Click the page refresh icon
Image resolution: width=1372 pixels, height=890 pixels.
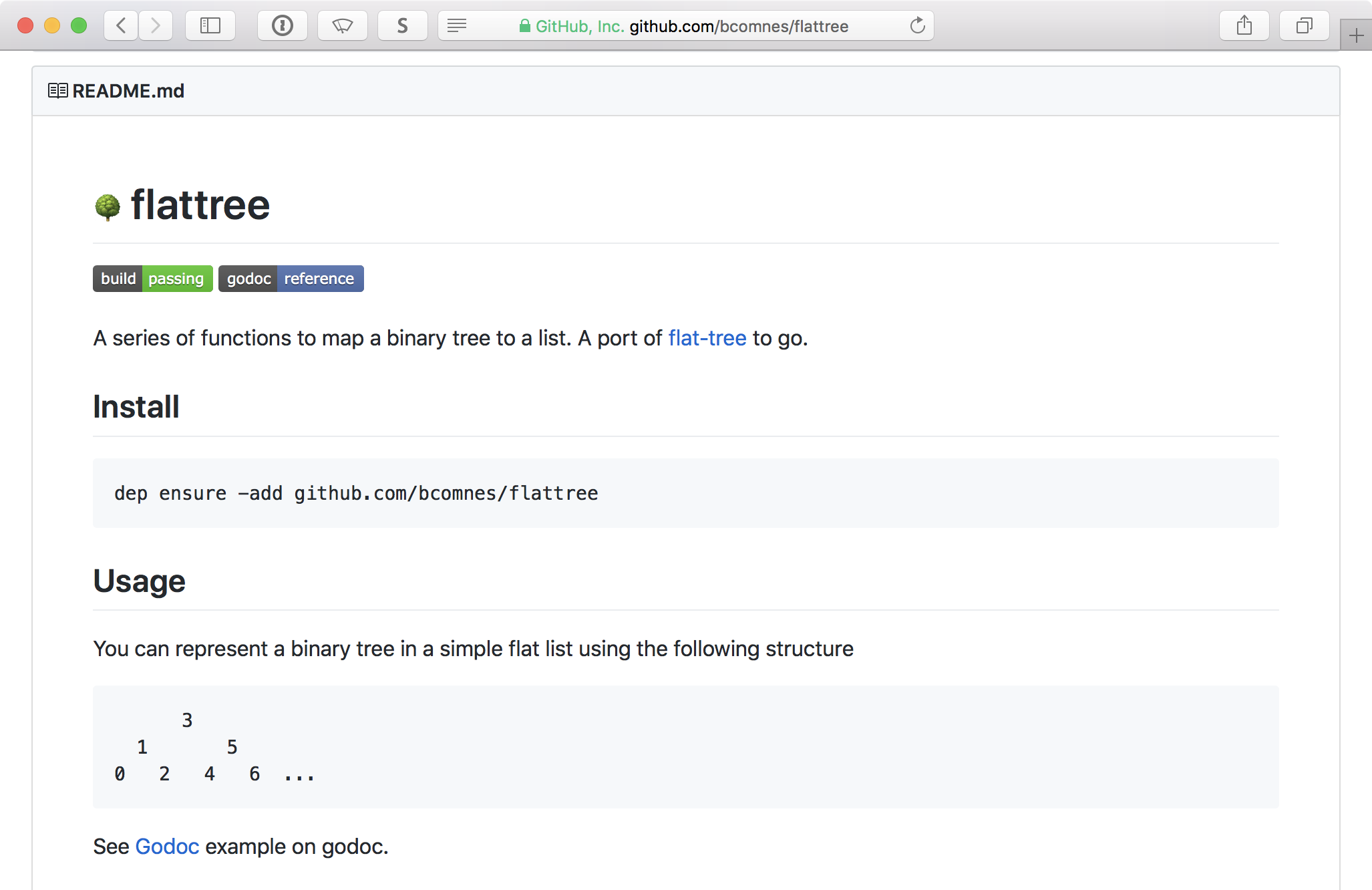[918, 25]
